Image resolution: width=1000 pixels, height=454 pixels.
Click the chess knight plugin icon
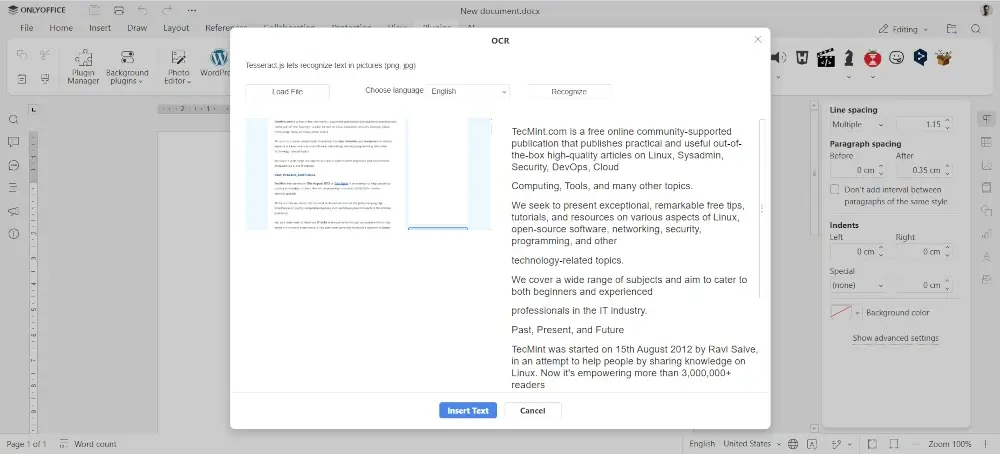click(x=849, y=58)
